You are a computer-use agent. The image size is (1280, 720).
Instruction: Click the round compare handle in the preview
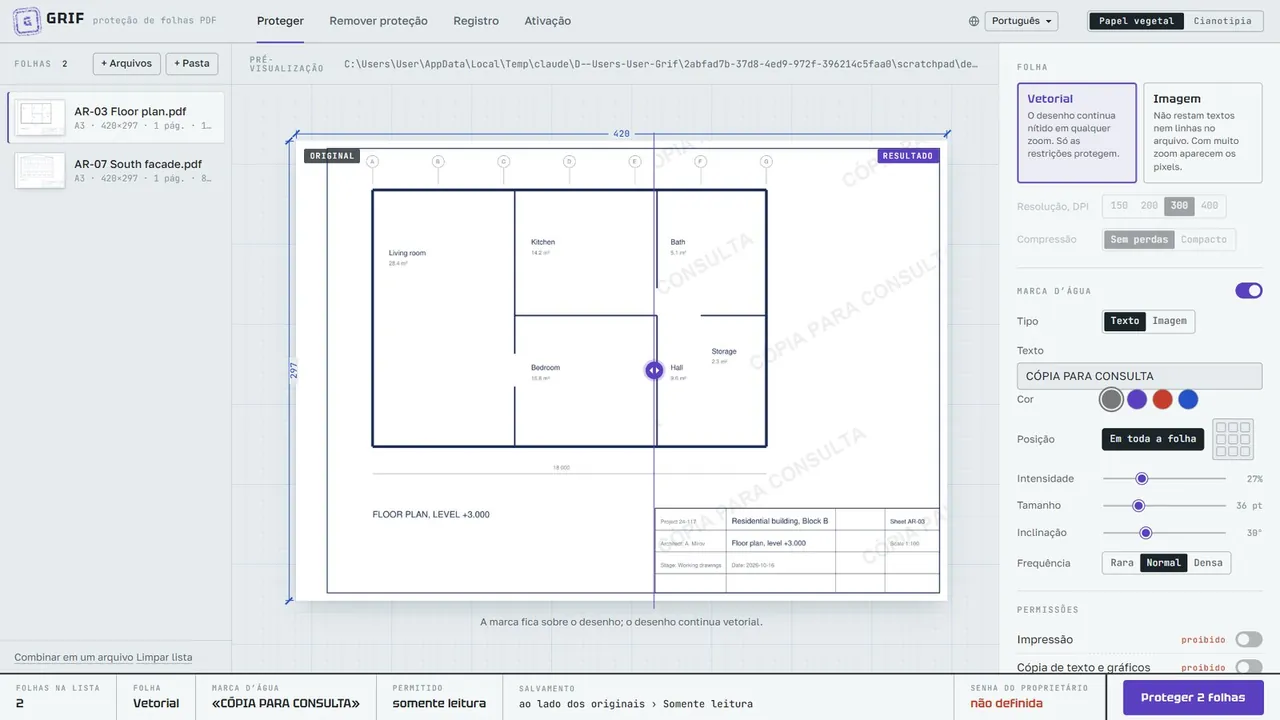(x=654, y=370)
